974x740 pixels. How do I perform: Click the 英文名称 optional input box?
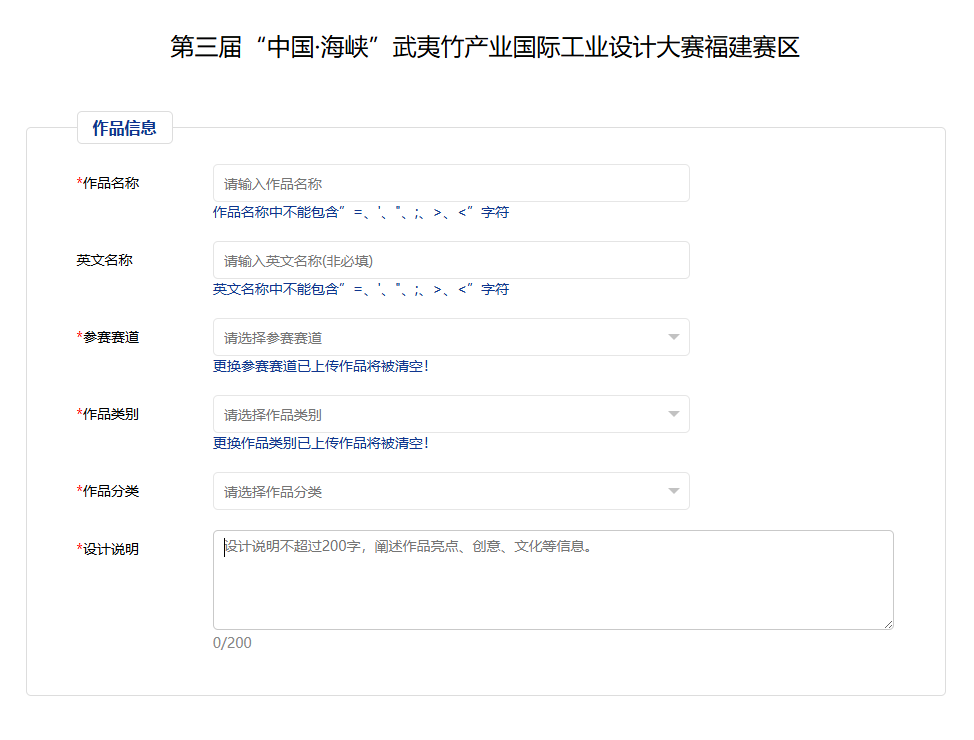[x=450, y=260]
